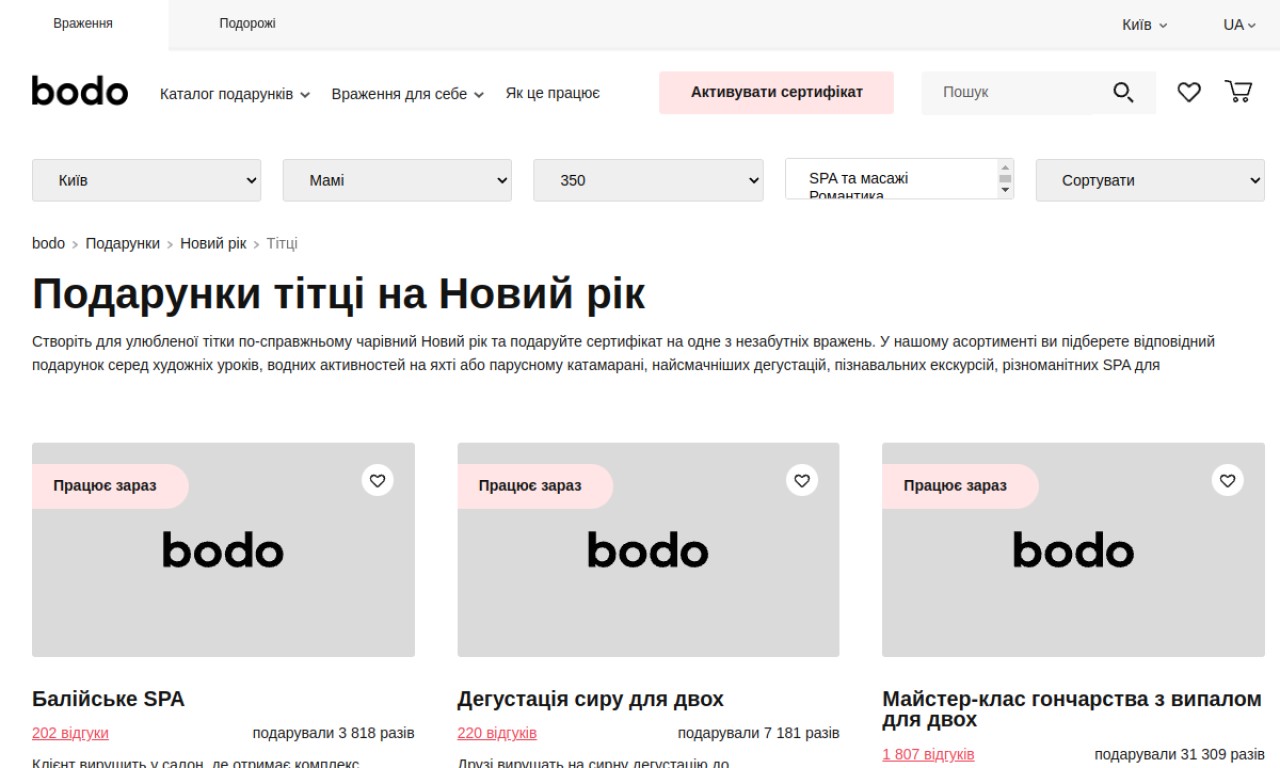1280x768 pixels.
Task: Click category list scrollbar up arrow
Action: (1005, 167)
